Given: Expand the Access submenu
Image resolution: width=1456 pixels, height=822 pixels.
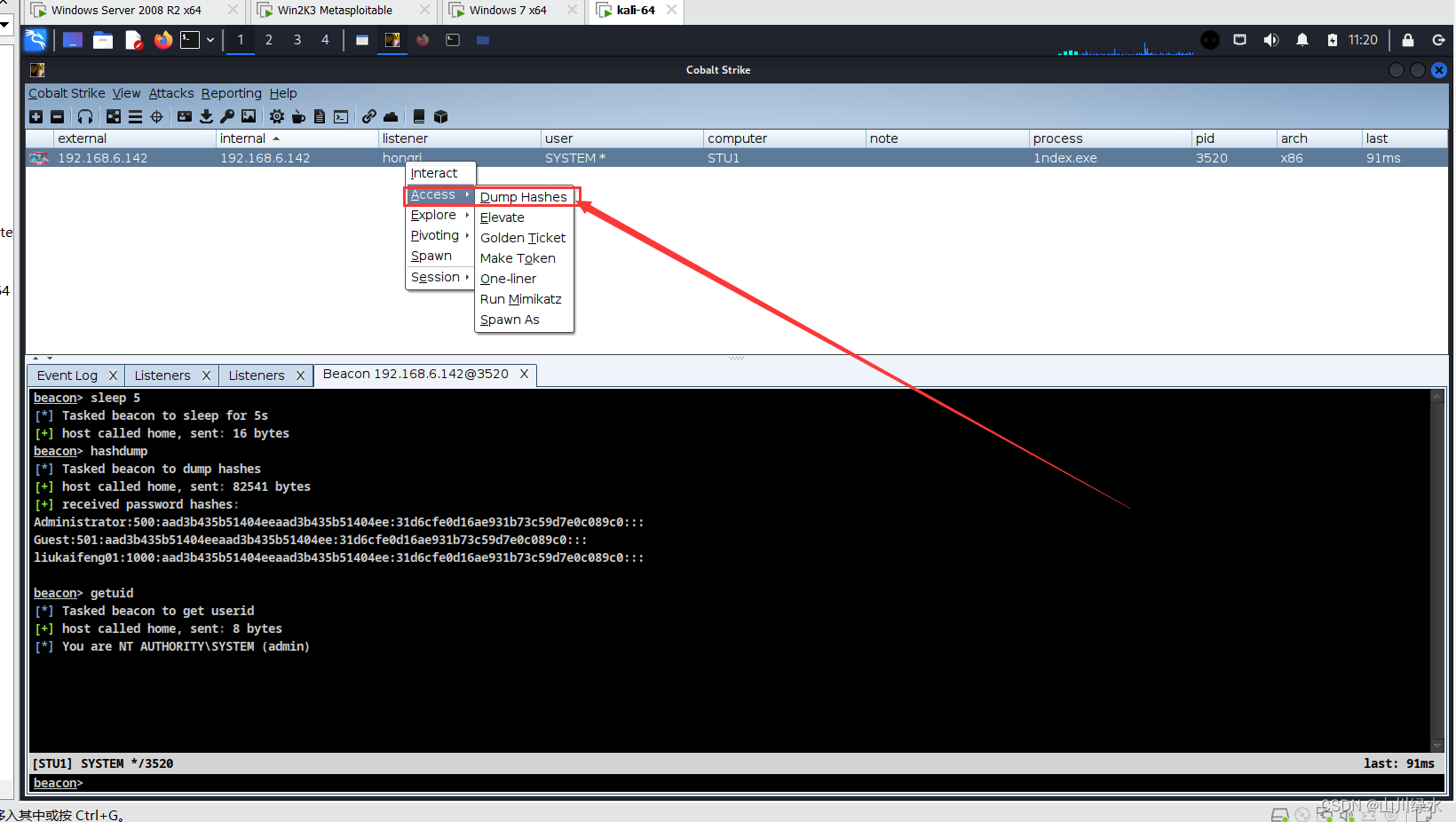Looking at the screenshot, I should pos(439,194).
